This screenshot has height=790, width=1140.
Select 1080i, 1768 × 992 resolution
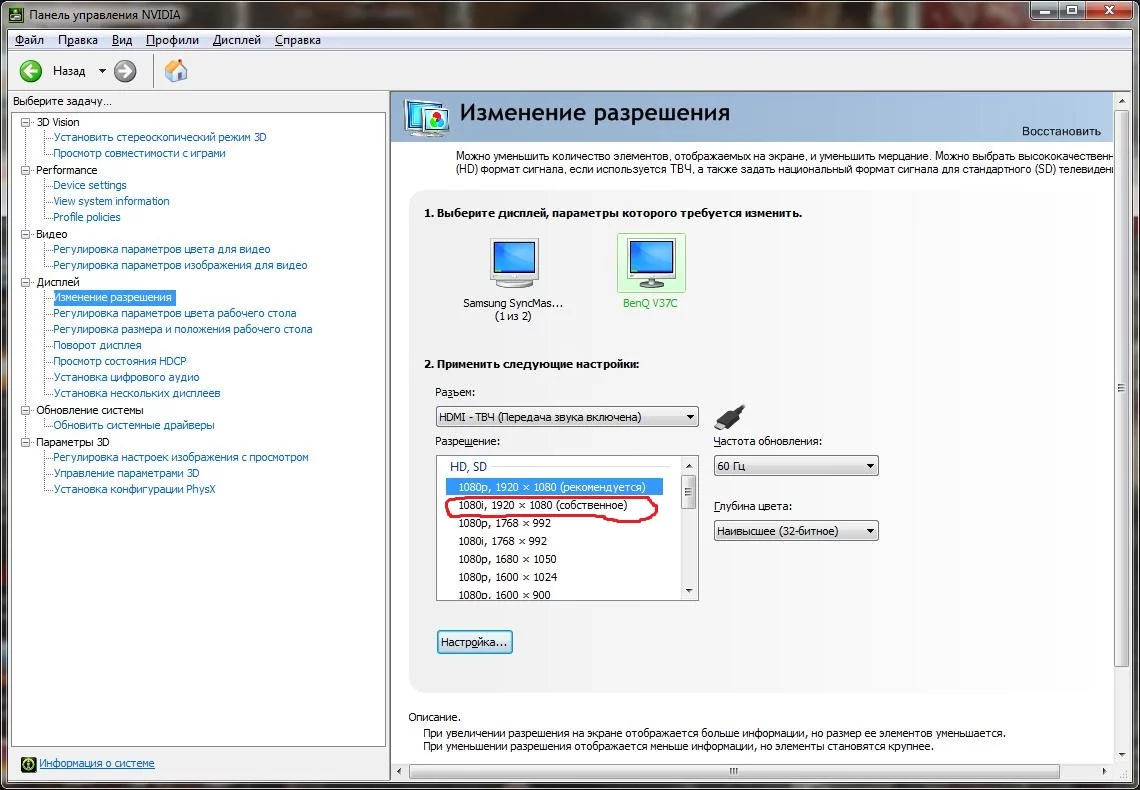coord(502,541)
